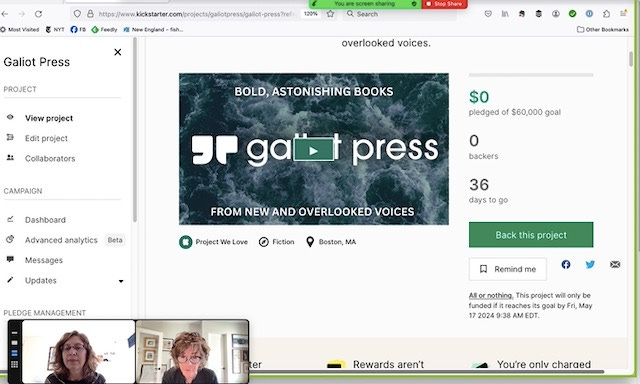Click the Zoom minimize-view icon in video panel
640x384 pixels.
(14, 332)
